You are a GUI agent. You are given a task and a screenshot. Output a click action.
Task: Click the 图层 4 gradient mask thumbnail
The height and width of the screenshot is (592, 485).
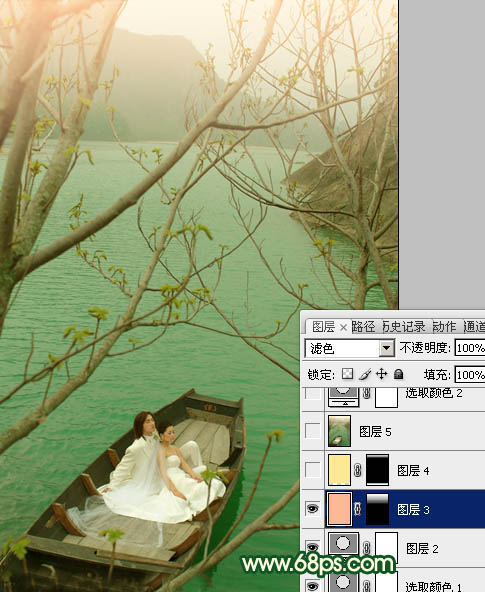click(377, 470)
